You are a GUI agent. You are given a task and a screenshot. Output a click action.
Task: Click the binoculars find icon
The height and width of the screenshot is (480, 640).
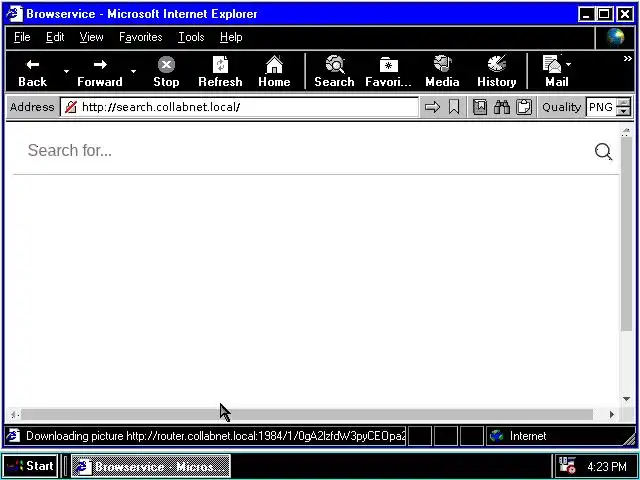502,107
